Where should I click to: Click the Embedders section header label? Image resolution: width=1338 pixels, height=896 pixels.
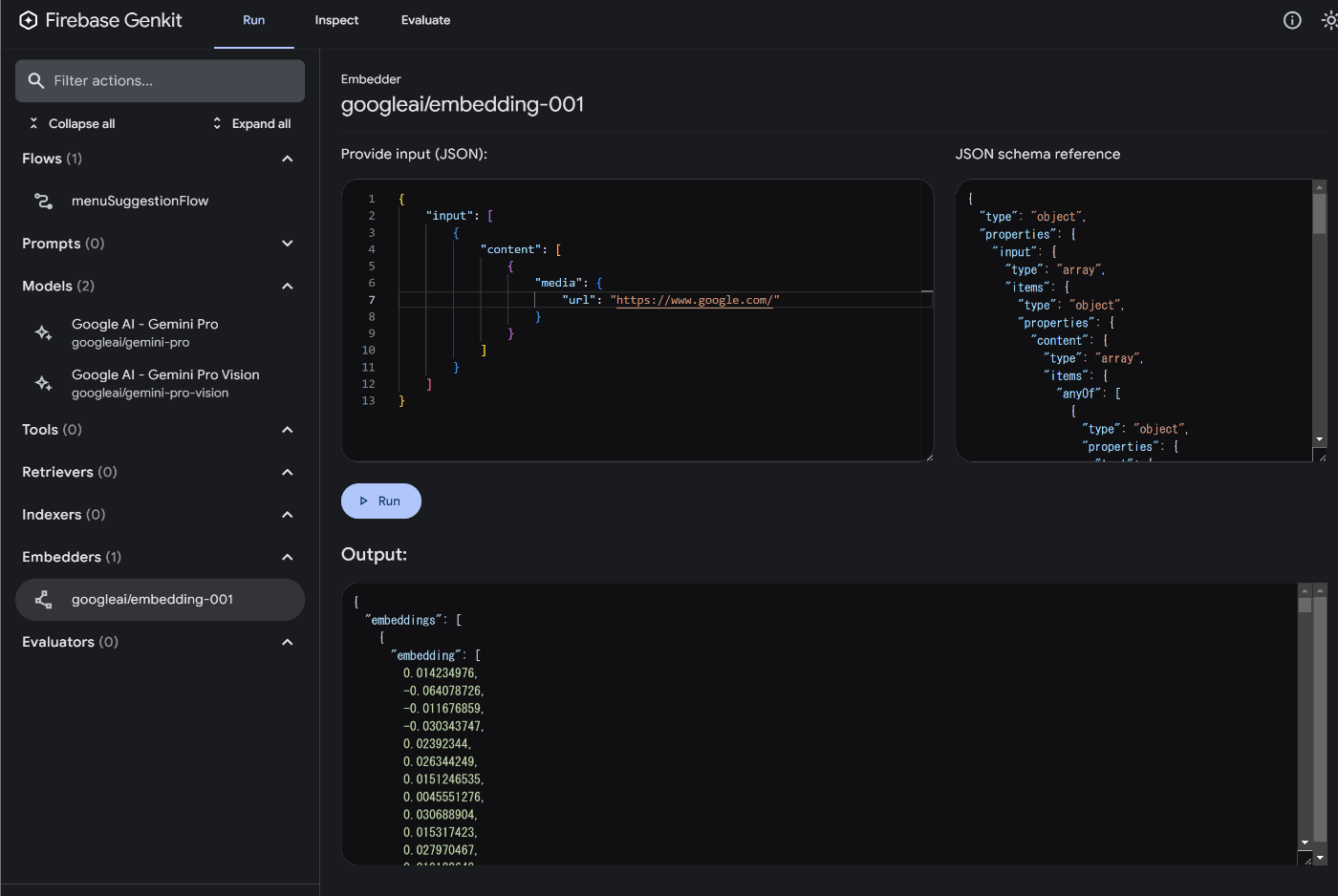click(x=72, y=557)
